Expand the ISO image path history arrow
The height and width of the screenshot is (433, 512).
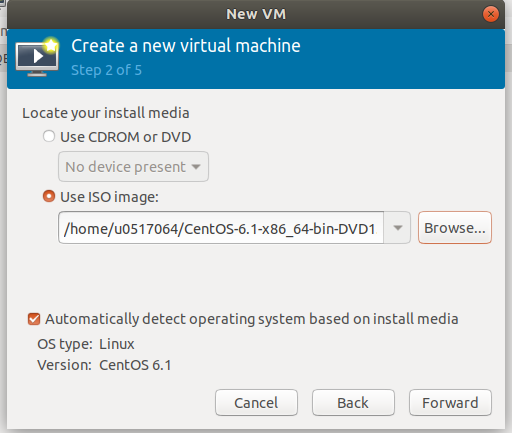click(x=397, y=228)
